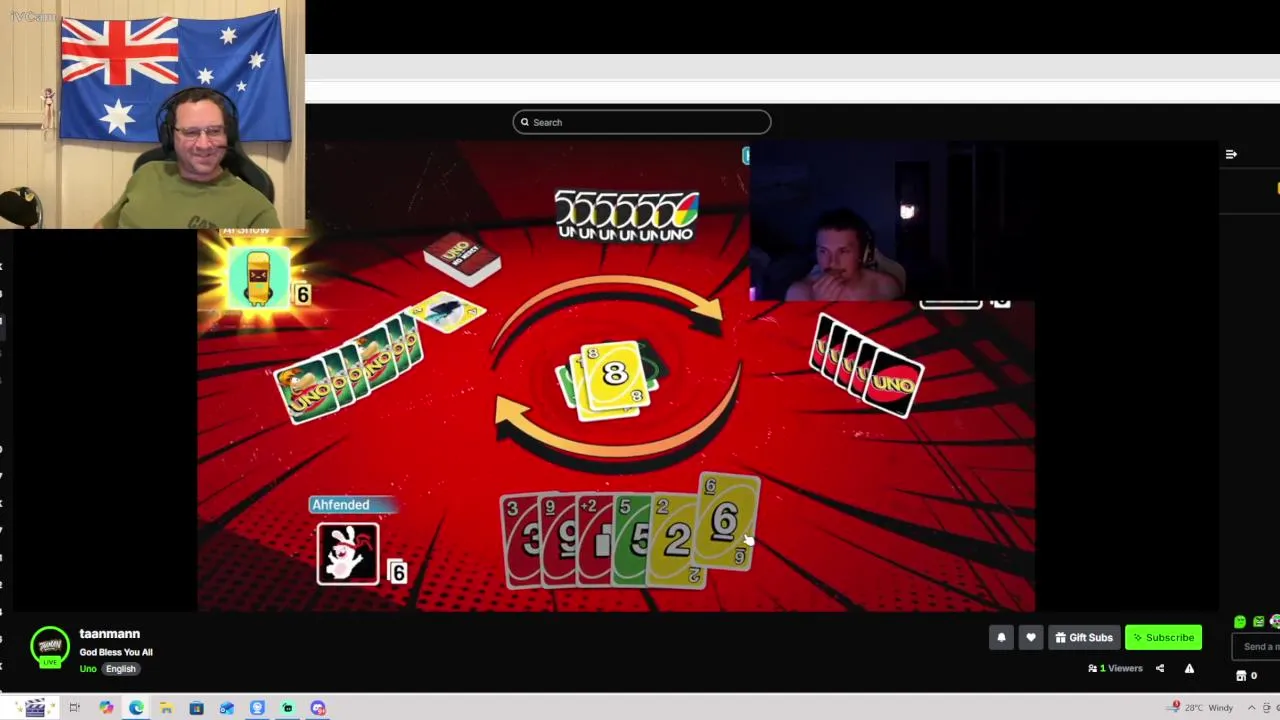Click the notification bell icon
Image resolution: width=1280 pixels, height=720 pixels.
pyautogui.click(x=1001, y=638)
